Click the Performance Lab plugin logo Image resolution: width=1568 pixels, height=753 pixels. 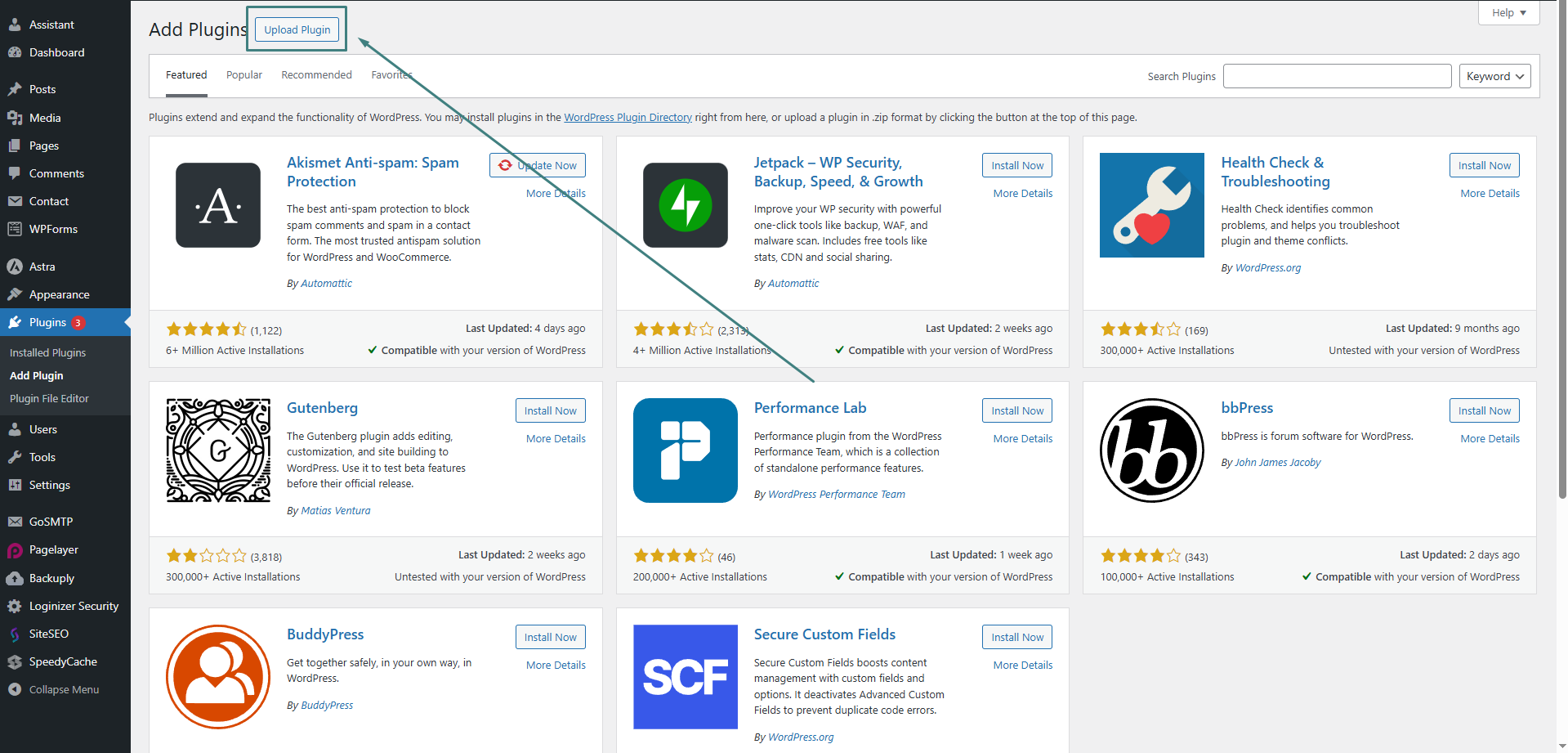click(x=686, y=450)
